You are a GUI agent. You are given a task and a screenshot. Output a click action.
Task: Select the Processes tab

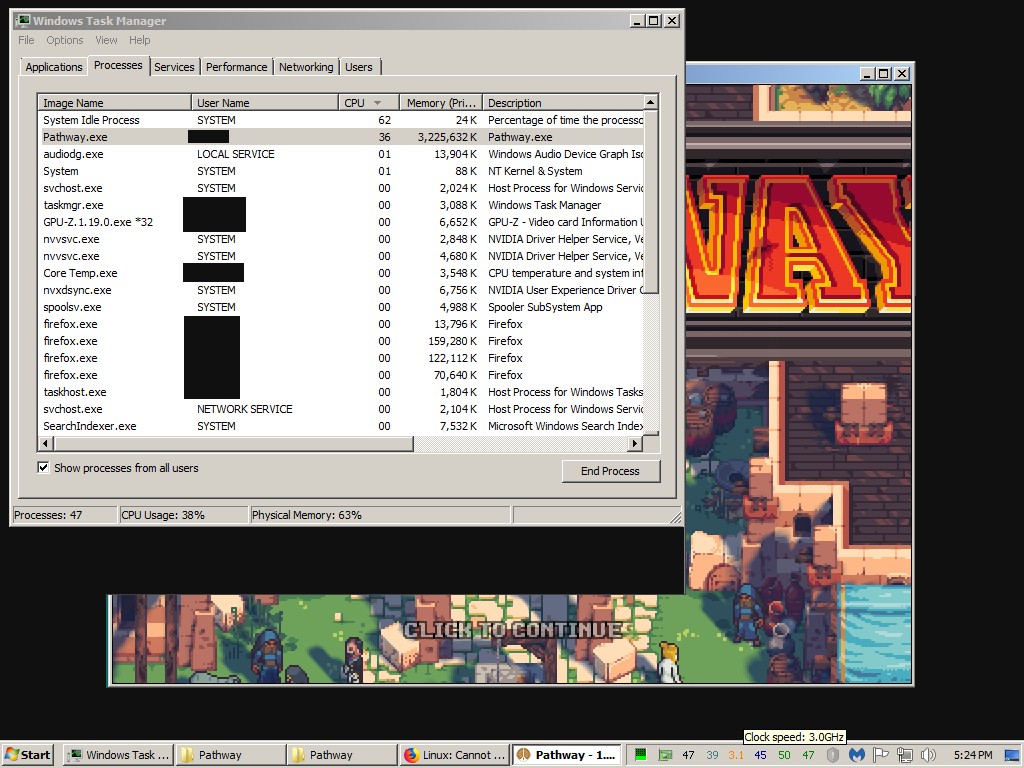coord(118,65)
